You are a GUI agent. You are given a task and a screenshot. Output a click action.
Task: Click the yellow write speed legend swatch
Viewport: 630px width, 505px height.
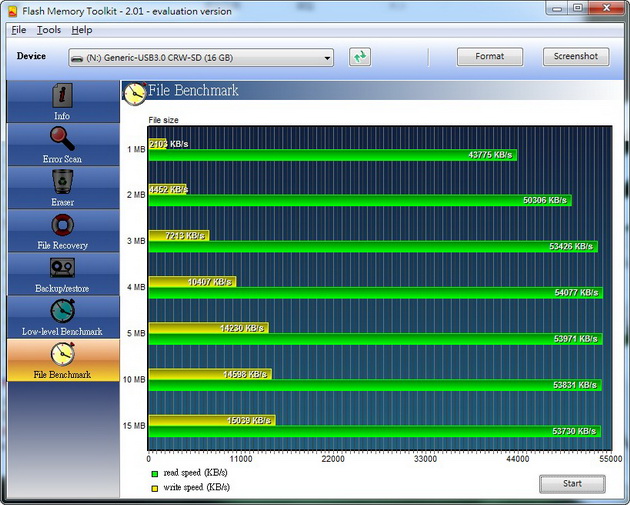coord(154,487)
